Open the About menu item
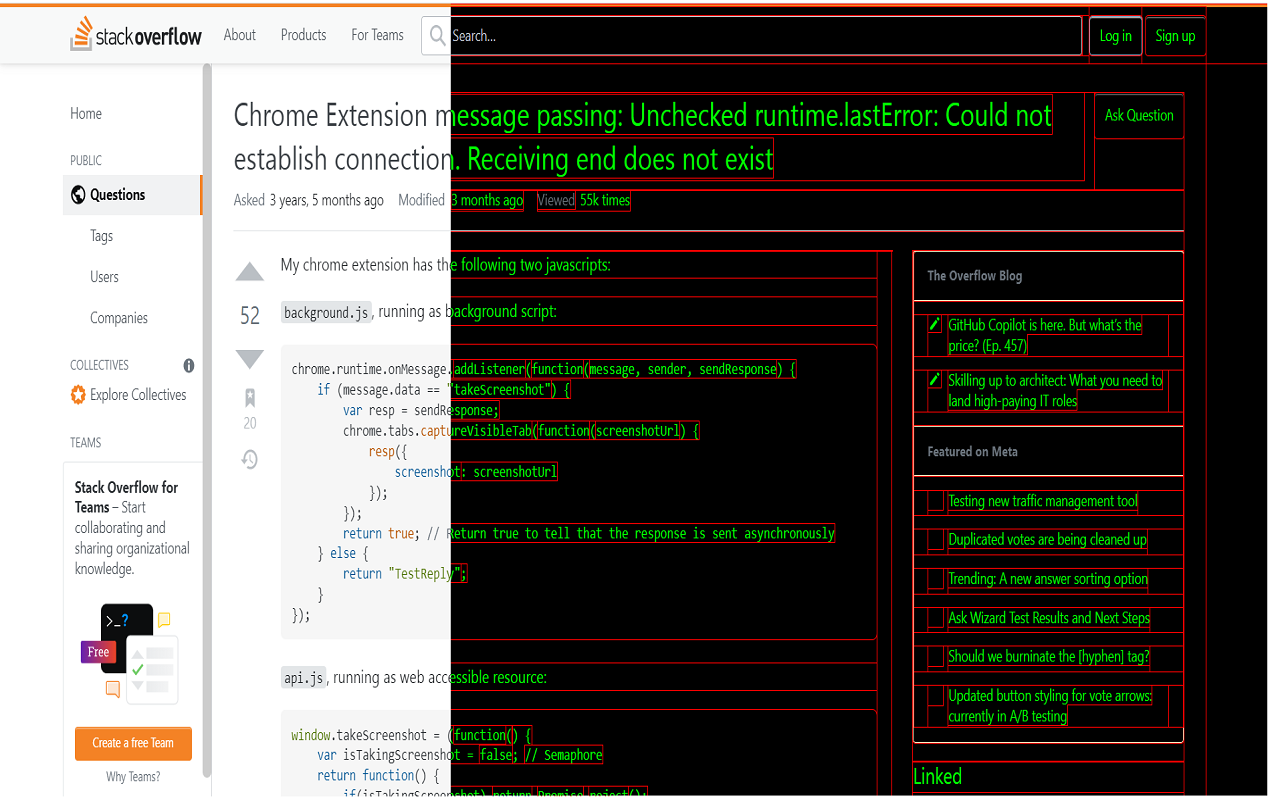Screen dimensions: 1280x800 [x=239, y=35]
